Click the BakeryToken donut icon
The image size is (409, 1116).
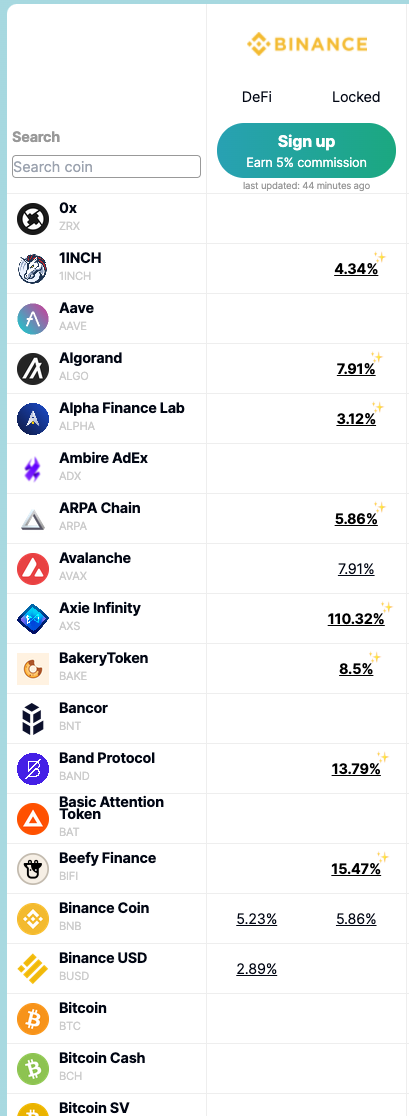click(33, 668)
